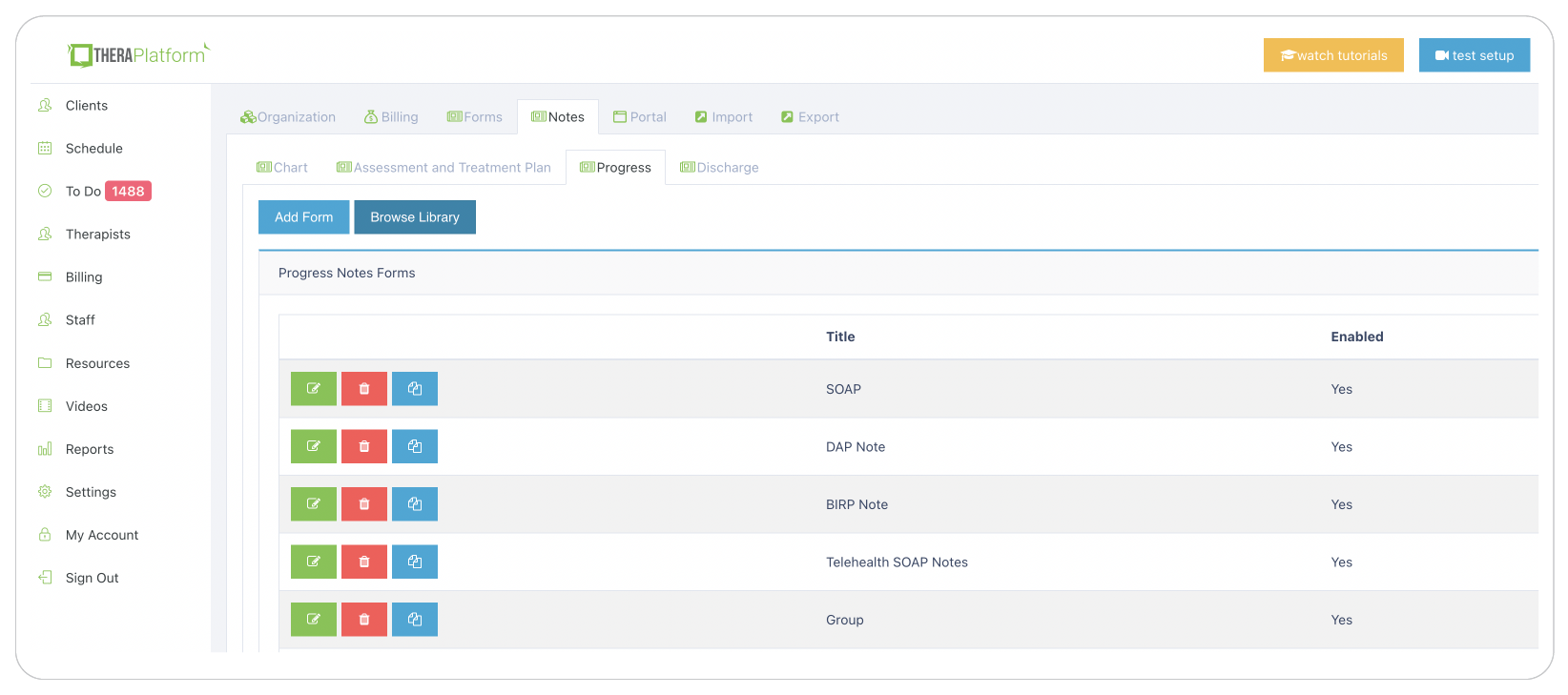Image resolution: width=1568 pixels, height=695 pixels.
Task: Open Resources in the sidebar
Action: point(97,363)
